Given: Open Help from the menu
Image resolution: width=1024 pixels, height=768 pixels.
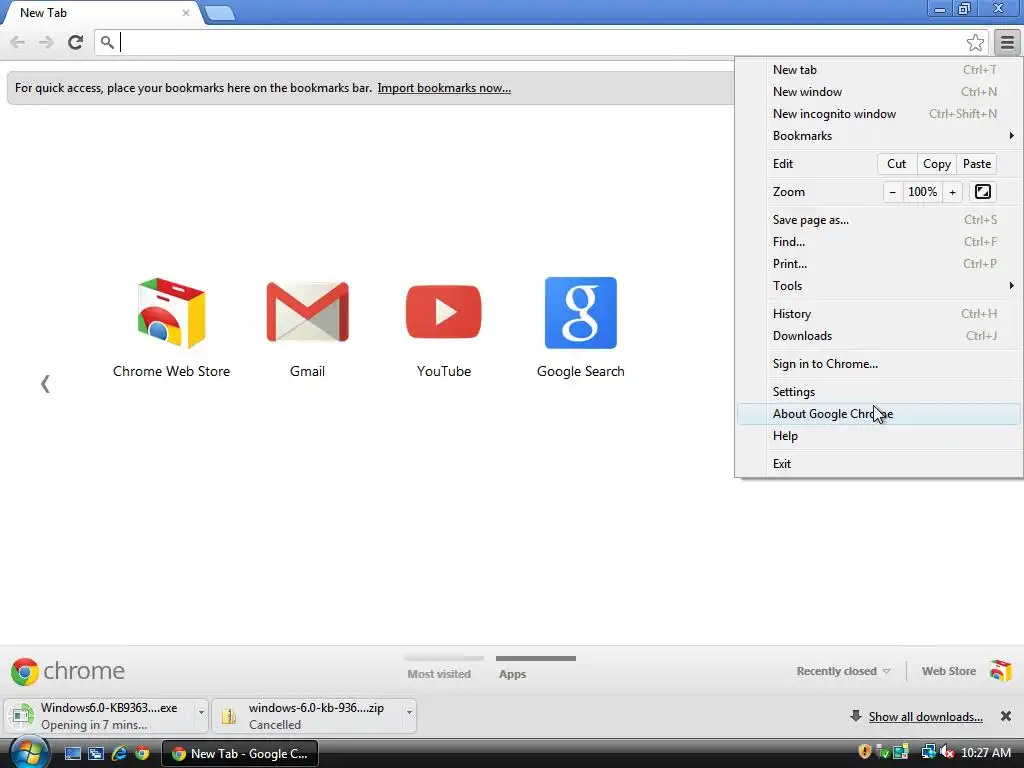Looking at the screenshot, I should click(880, 436).
